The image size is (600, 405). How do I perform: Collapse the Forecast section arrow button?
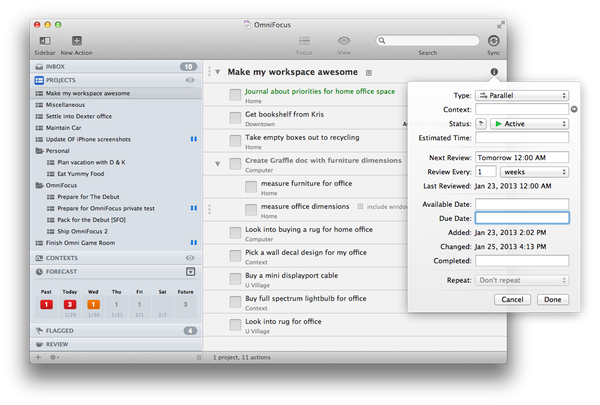tap(191, 272)
